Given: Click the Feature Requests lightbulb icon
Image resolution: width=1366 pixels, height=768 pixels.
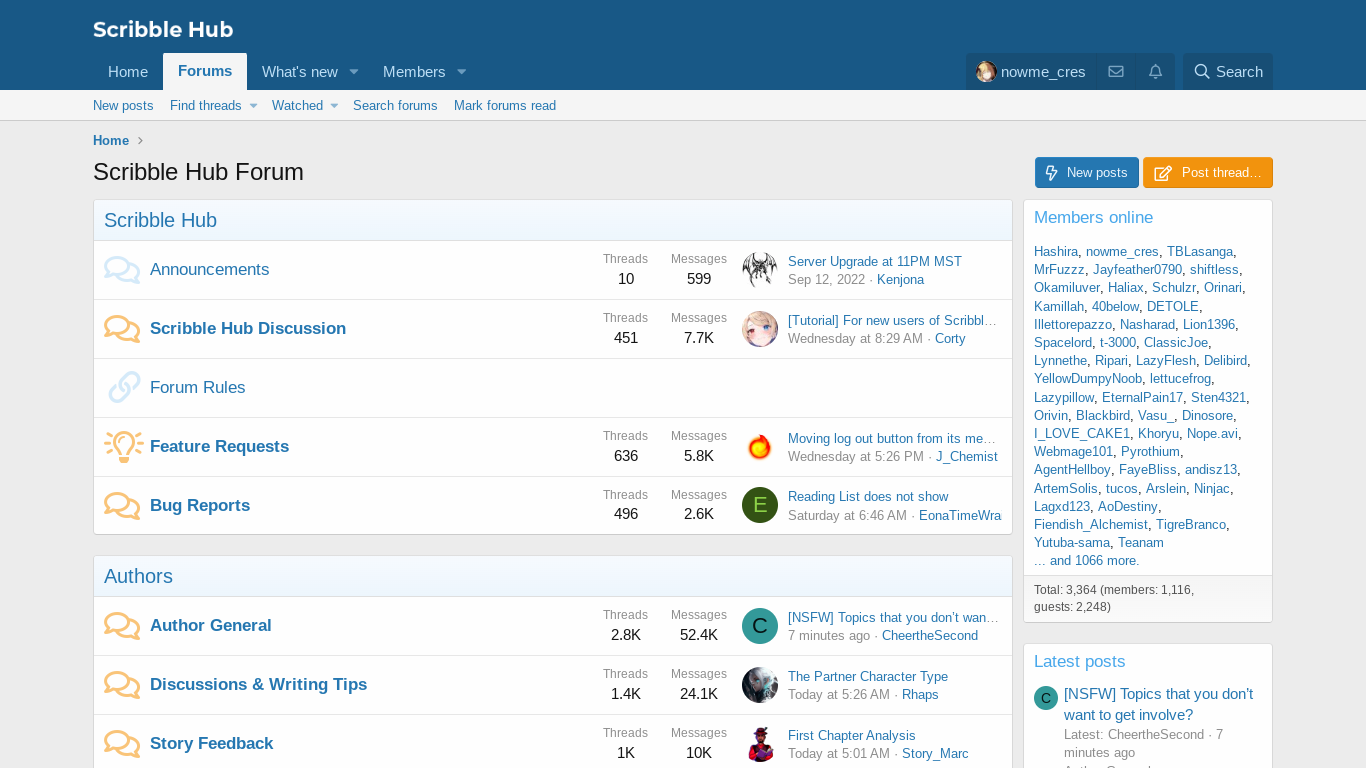Looking at the screenshot, I should click(x=123, y=446).
